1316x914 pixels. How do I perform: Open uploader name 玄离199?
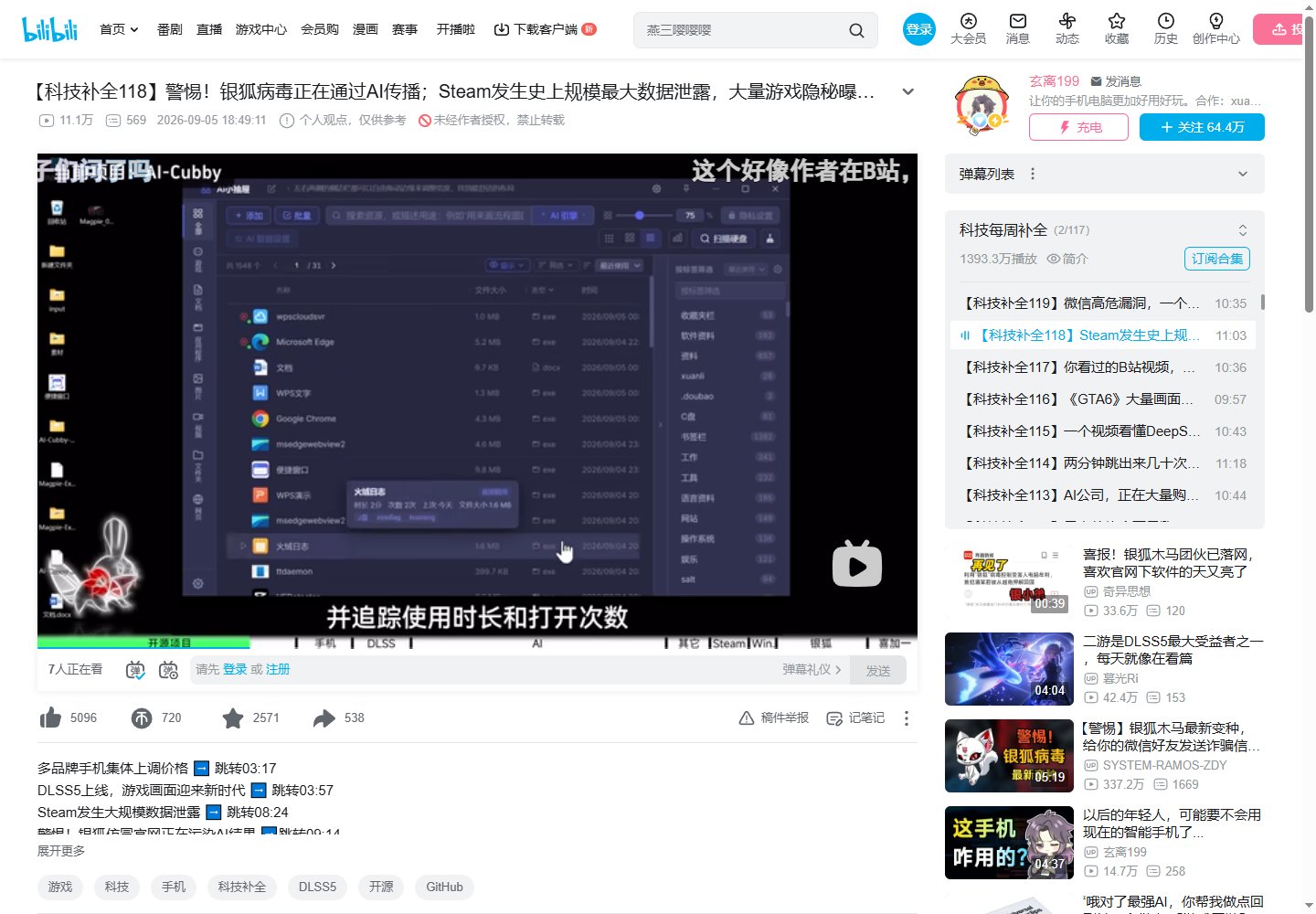pyautogui.click(x=1055, y=81)
